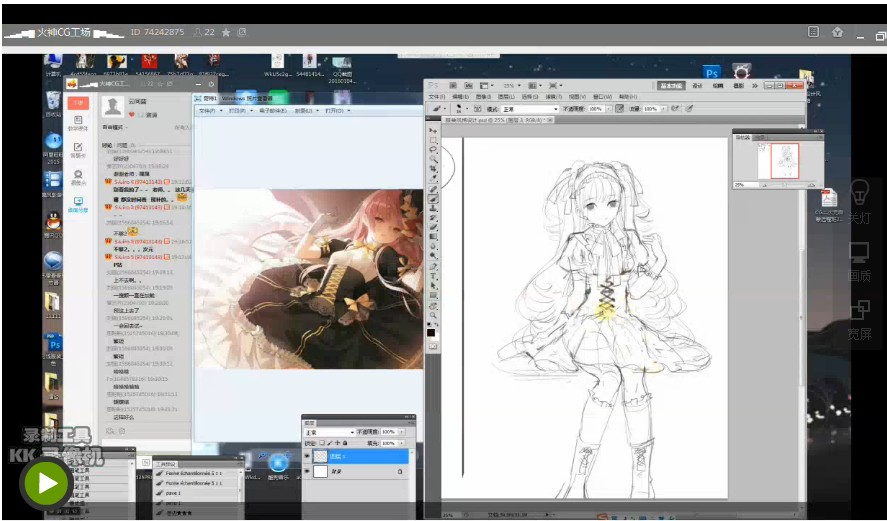Launch Bridge from Photoshop application bar

tap(453, 85)
